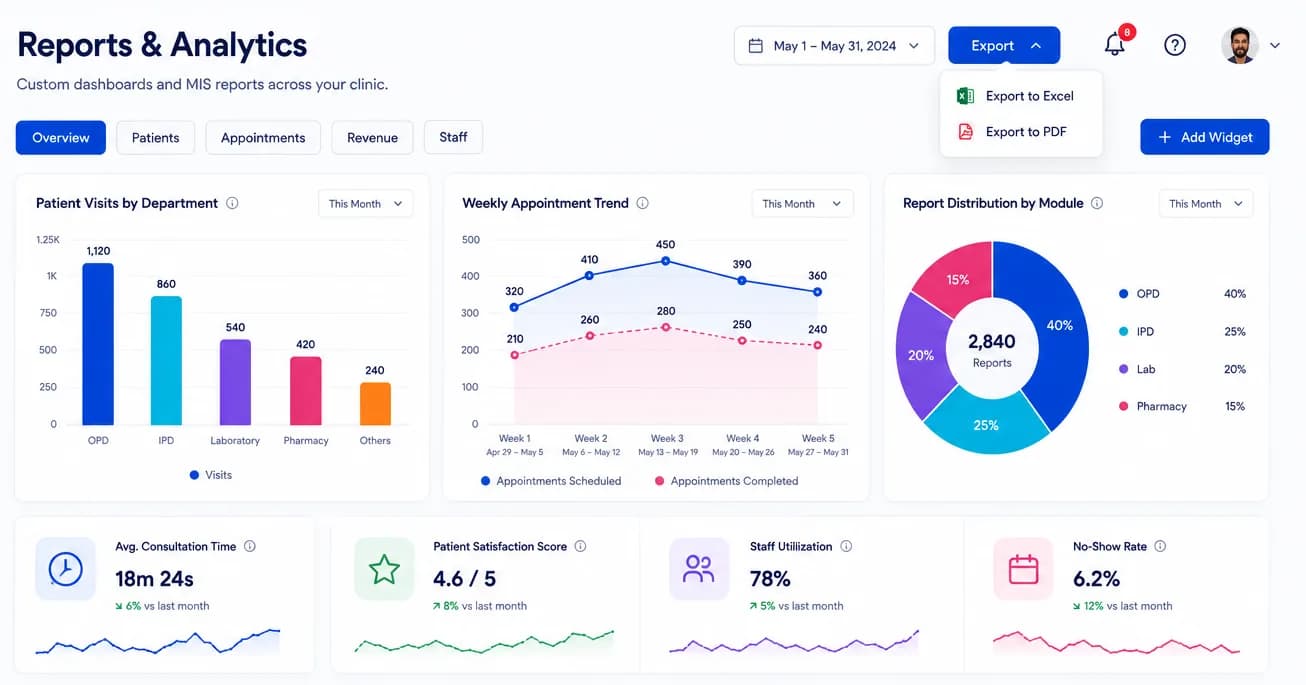The image size is (1306, 685).
Task: Open the May 1 – May 31, 2024 date picker
Action: point(834,46)
